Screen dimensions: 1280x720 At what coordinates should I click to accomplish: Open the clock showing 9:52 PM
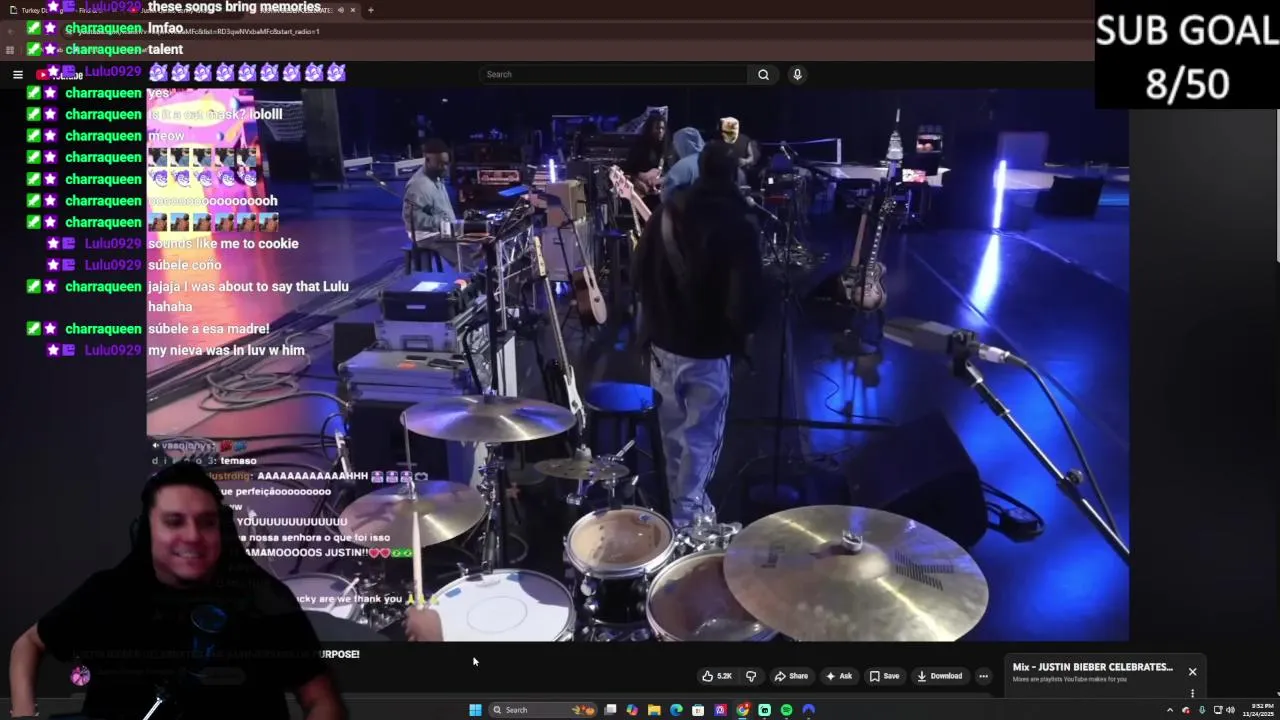pos(1258,710)
